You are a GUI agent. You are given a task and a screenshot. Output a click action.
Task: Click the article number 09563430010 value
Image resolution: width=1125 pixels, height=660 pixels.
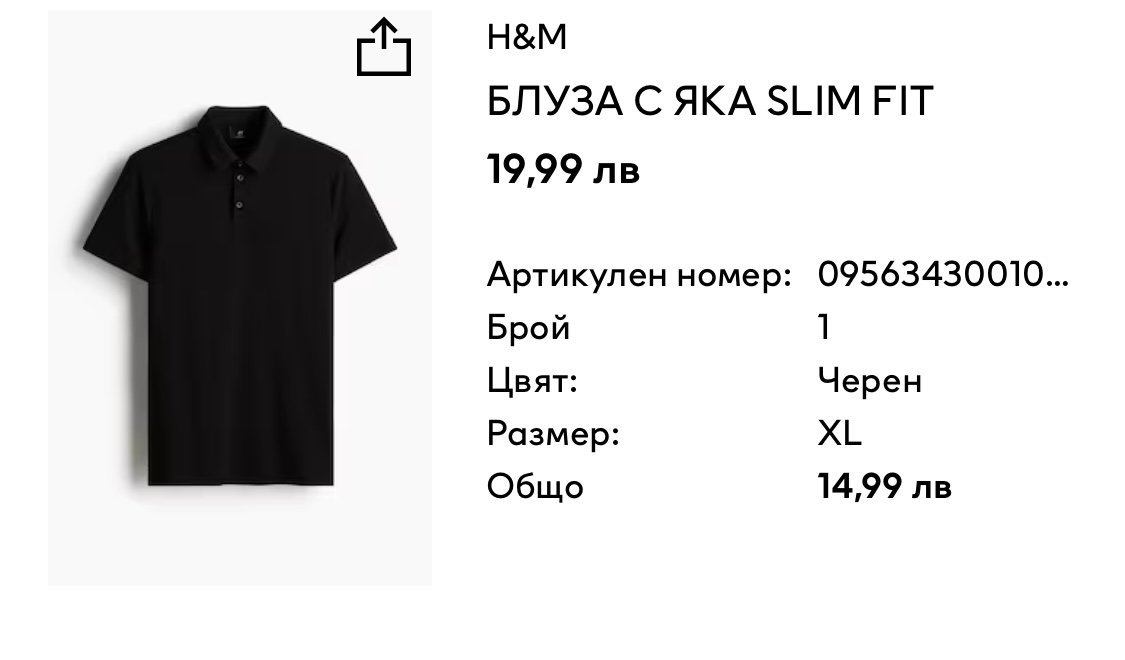tap(931, 274)
